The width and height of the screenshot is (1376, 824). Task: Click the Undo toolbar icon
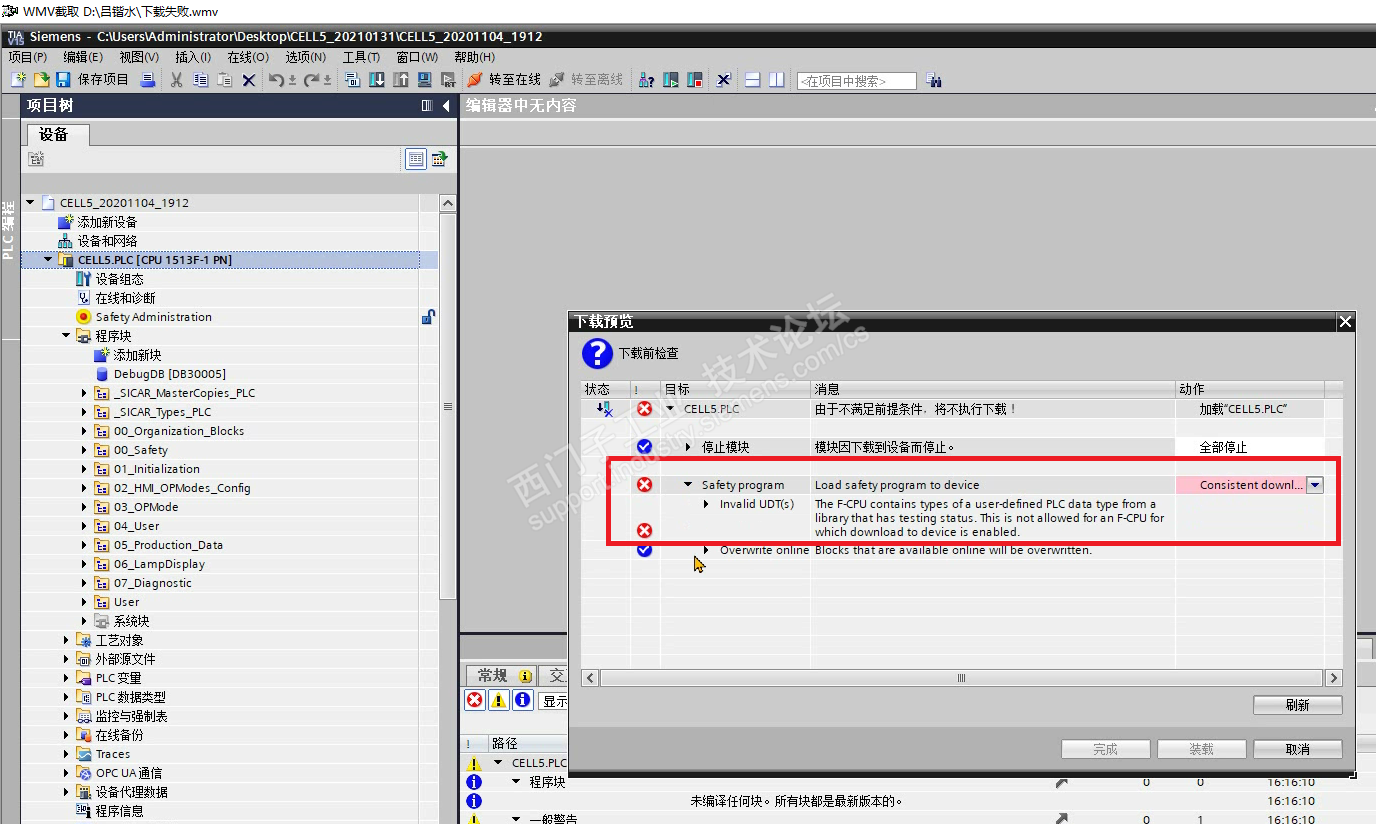coord(276,80)
